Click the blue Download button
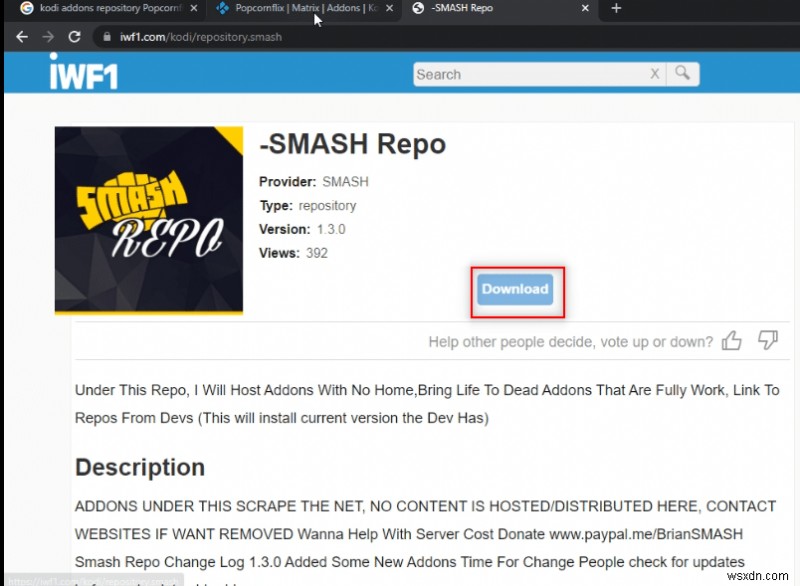The image size is (800, 586). (515, 289)
